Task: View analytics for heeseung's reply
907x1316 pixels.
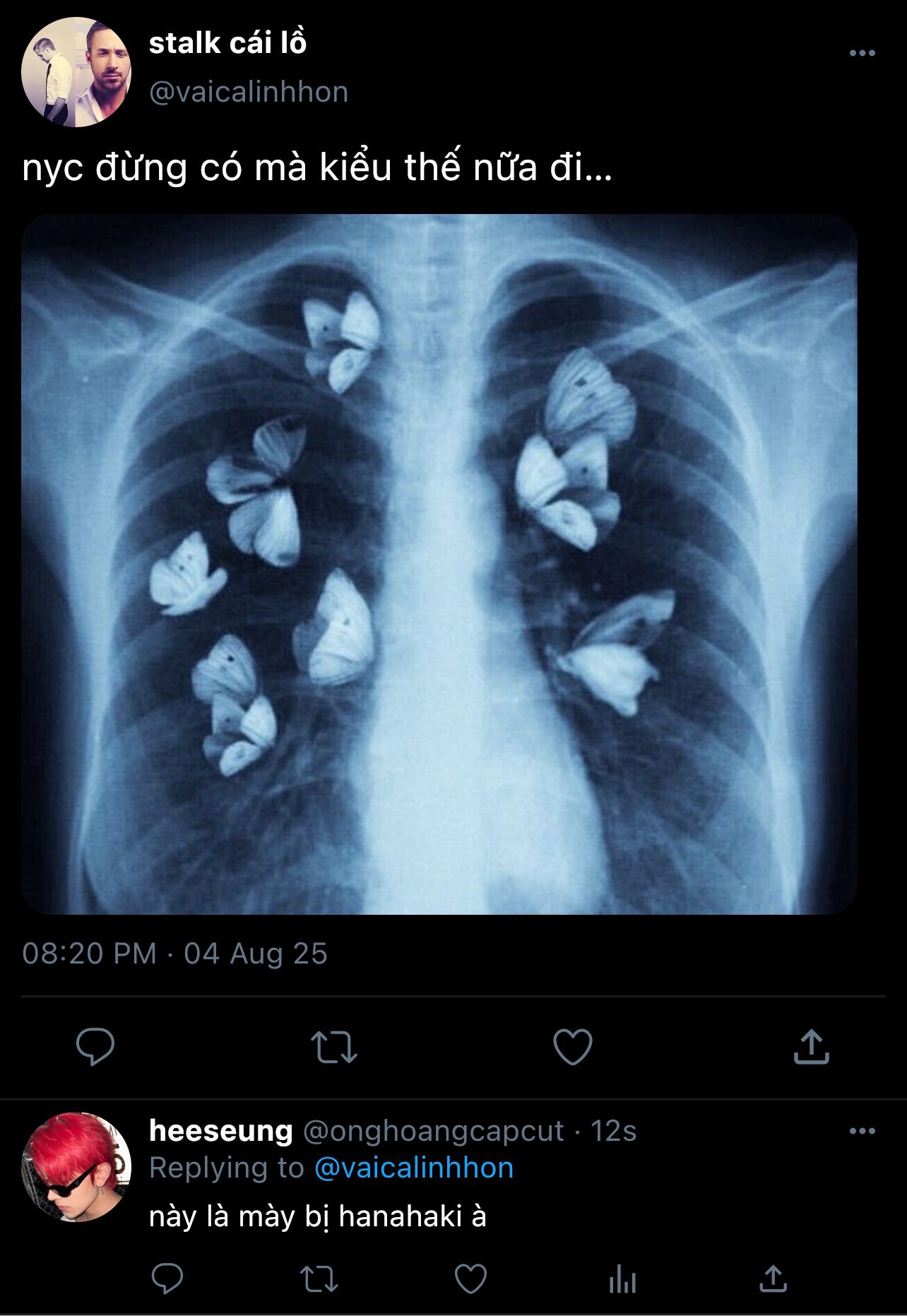Action: (622, 1279)
